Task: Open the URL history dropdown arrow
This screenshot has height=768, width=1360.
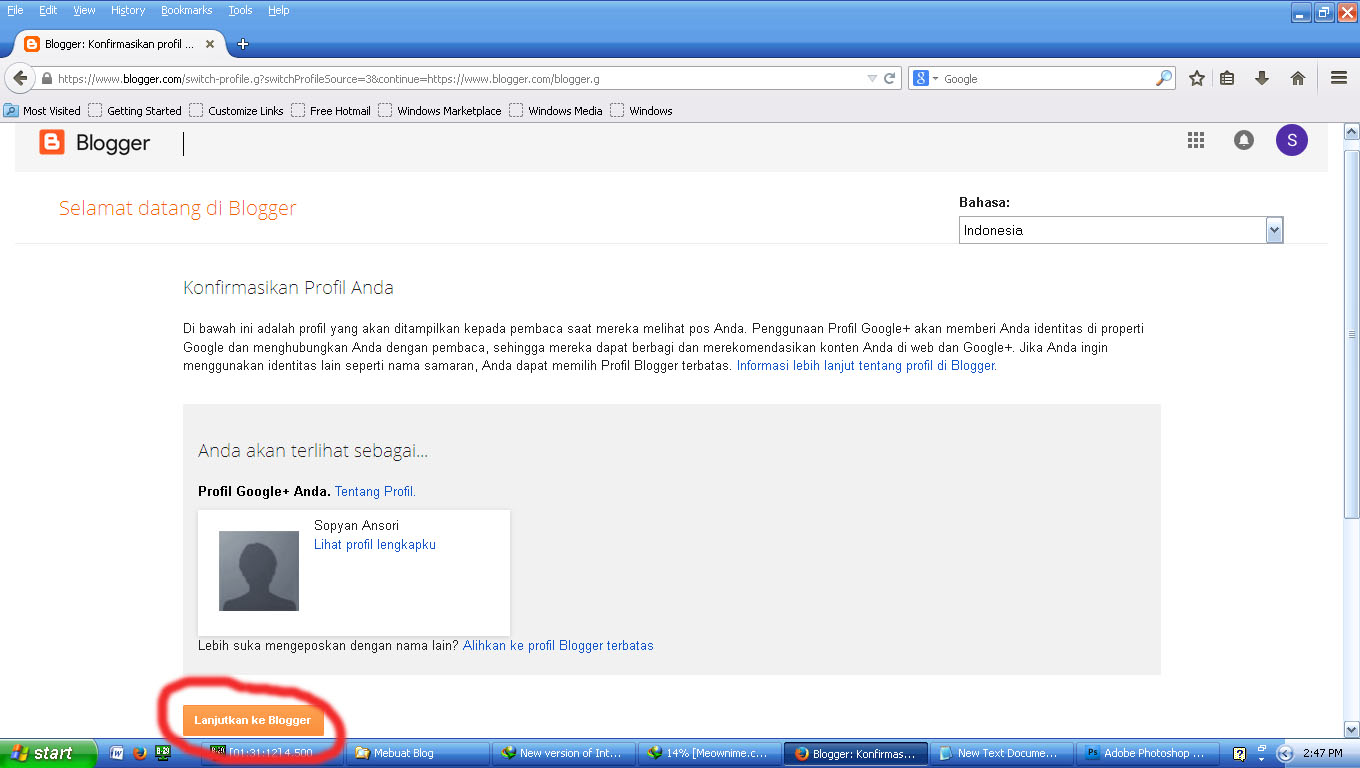Action: click(x=871, y=78)
